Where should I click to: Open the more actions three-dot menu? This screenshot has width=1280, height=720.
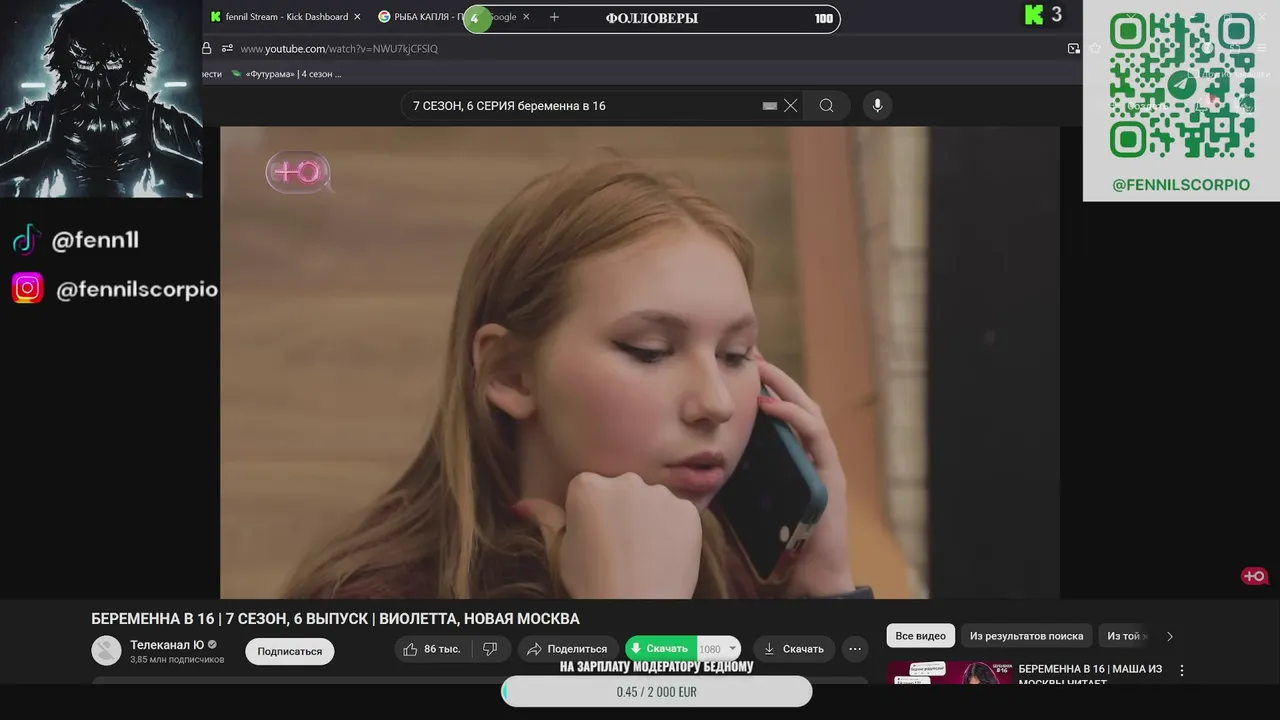[855, 649]
